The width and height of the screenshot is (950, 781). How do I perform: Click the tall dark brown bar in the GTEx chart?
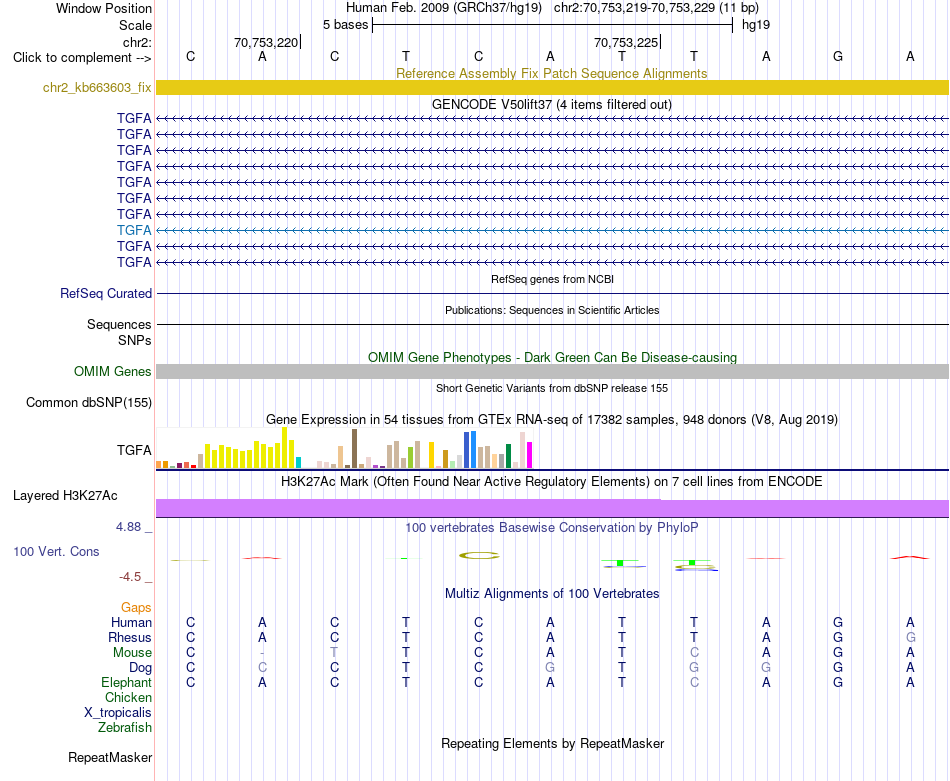[354, 449]
